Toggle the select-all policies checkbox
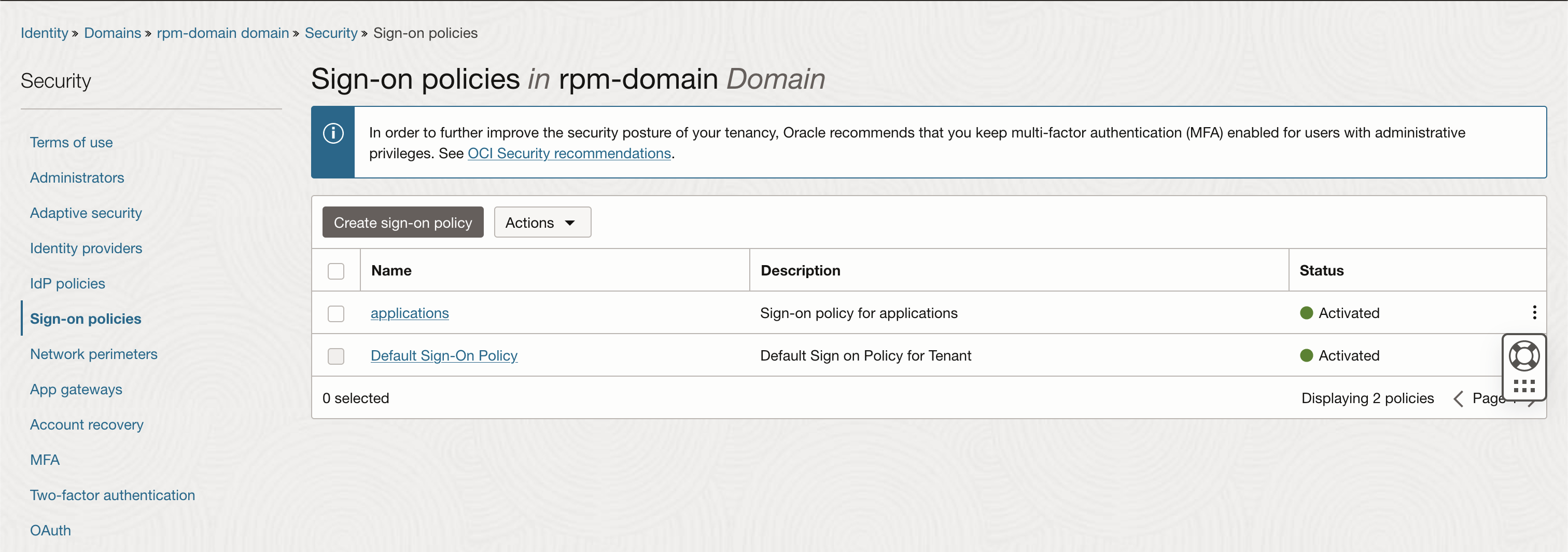The image size is (1568, 552). pos(336,271)
